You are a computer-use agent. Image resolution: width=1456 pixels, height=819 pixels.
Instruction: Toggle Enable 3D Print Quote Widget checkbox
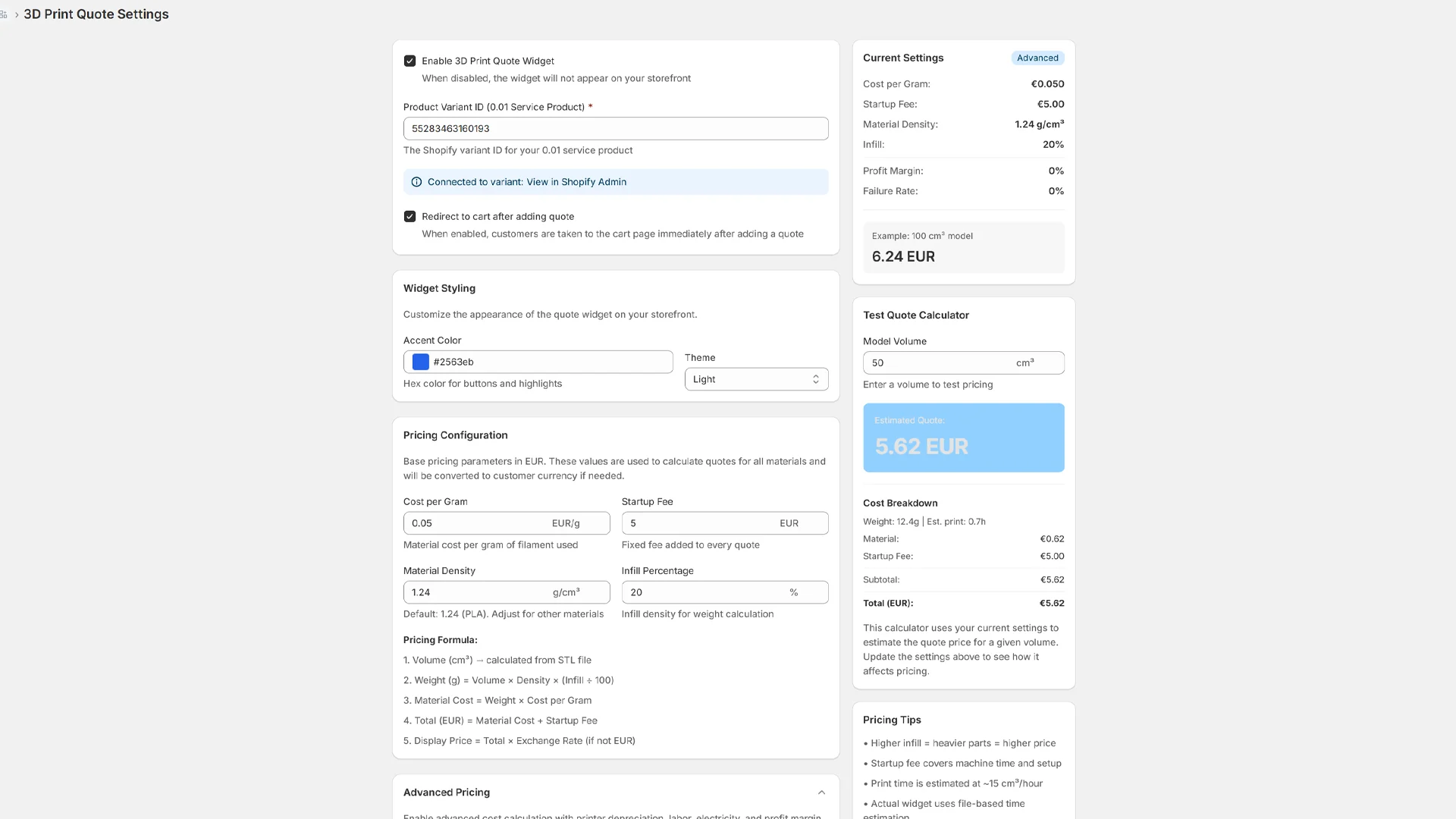pos(409,61)
